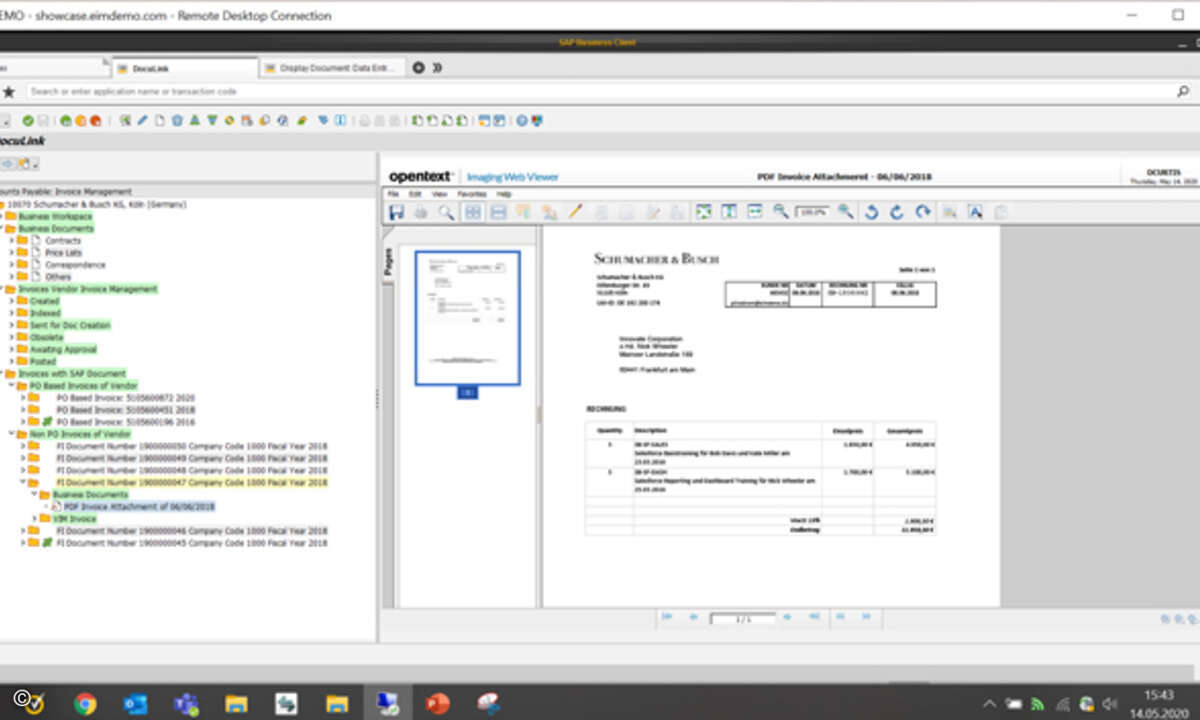The image size is (1200, 720).
Task: Open the vertical Pages side tab
Action: 388,261
